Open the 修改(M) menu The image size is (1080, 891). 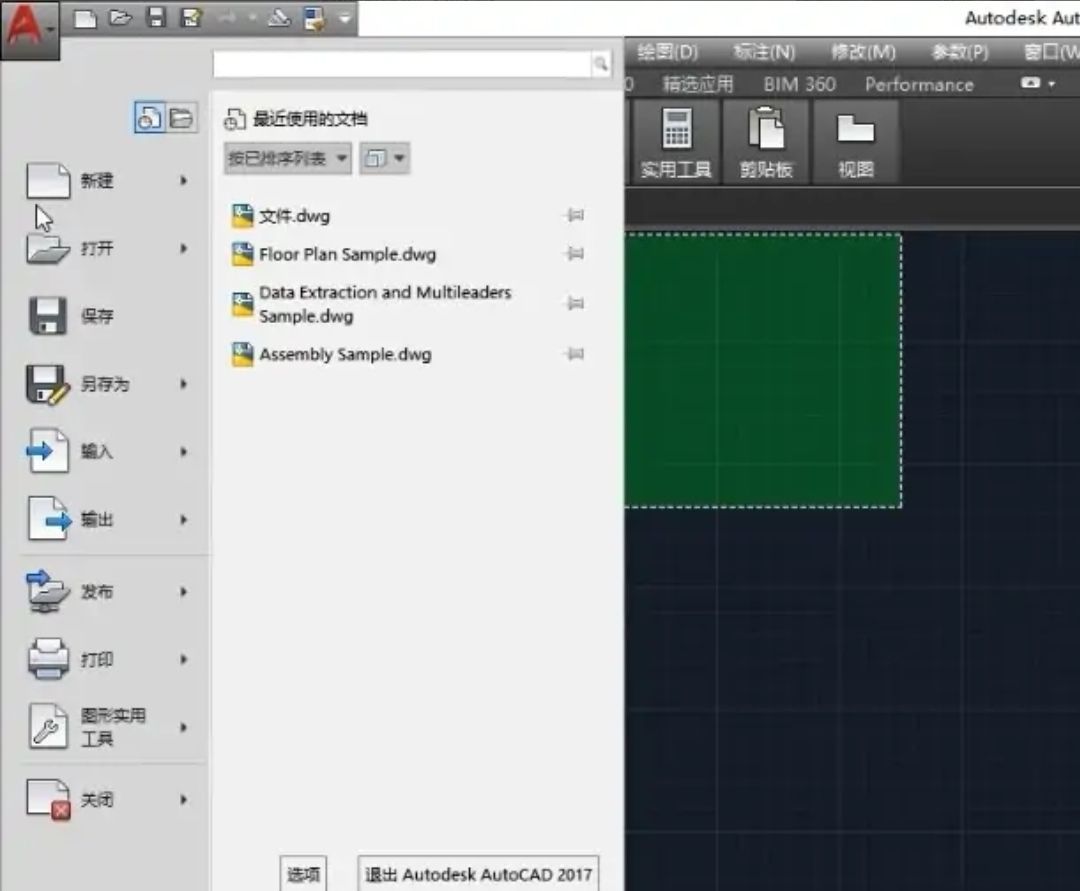862,52
